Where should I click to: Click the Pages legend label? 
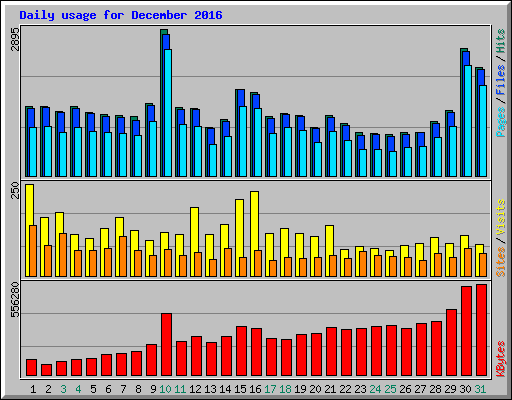click(x=500, y=122)
